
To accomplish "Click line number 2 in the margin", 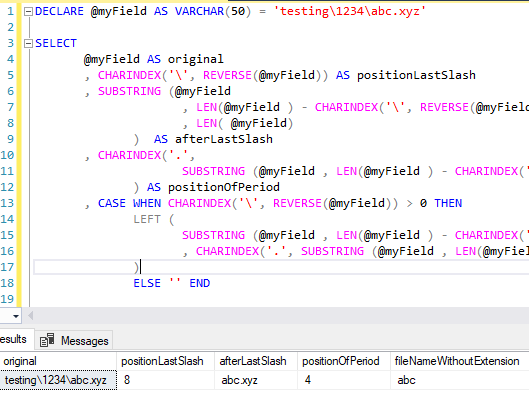I will 10,27.
